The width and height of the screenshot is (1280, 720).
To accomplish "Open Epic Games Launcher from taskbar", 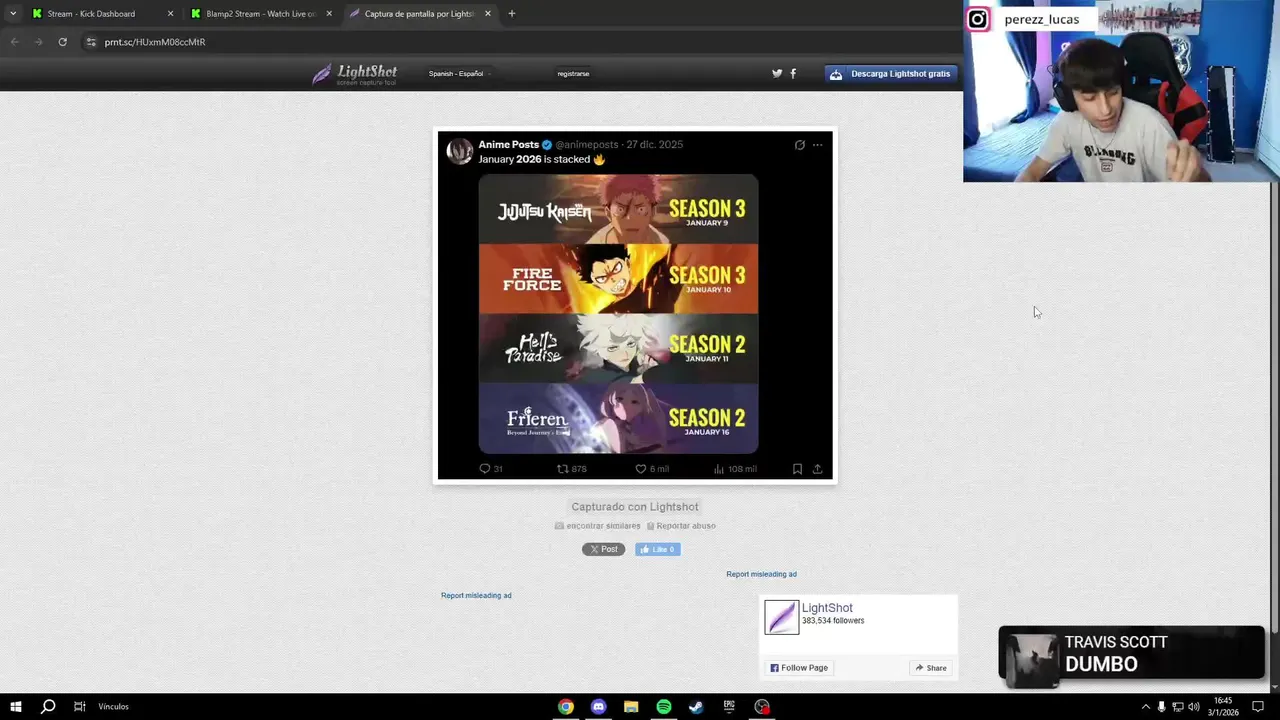I will coord(729,707).
